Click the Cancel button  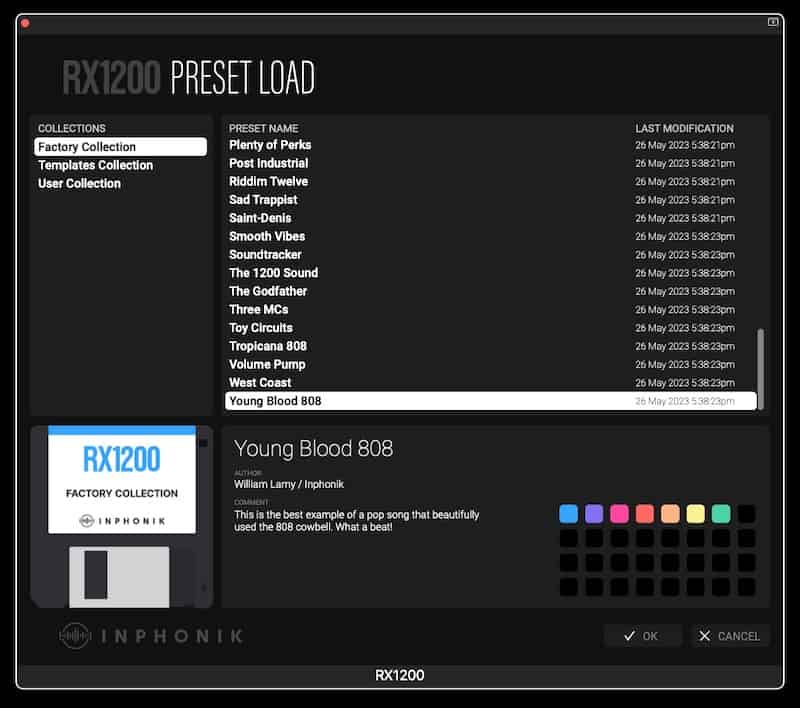click(730, 636)
